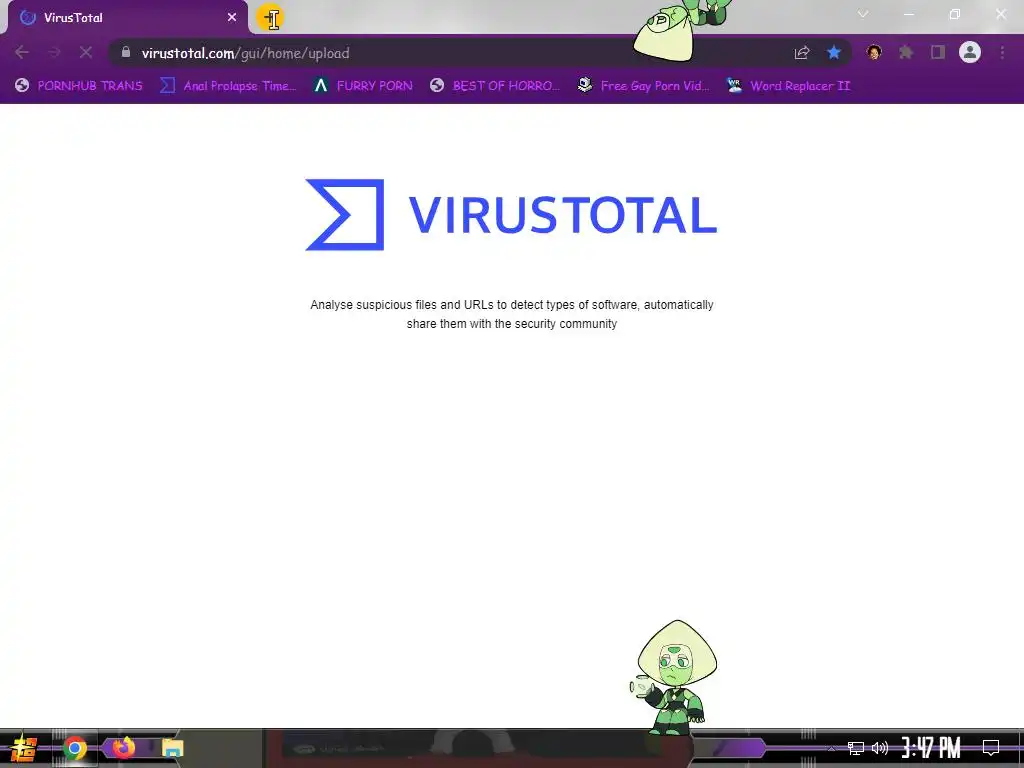This screenshot has height=768, width=1024.
Task: Open the network status tray icon
Action: pyautogui.click(x=856, y=748)
